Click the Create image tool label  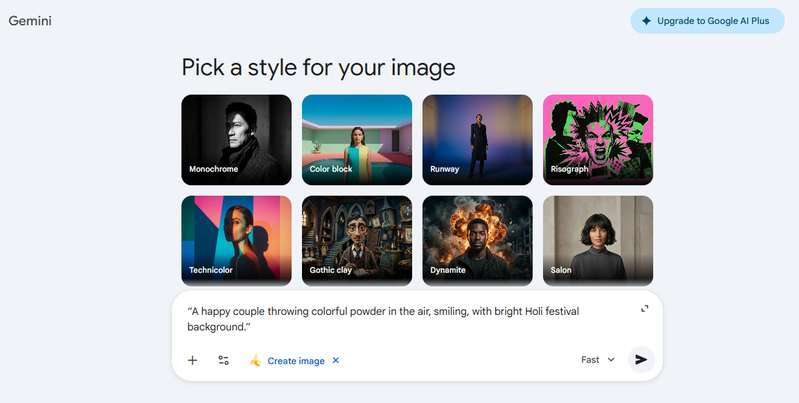[x=296, y=361]
